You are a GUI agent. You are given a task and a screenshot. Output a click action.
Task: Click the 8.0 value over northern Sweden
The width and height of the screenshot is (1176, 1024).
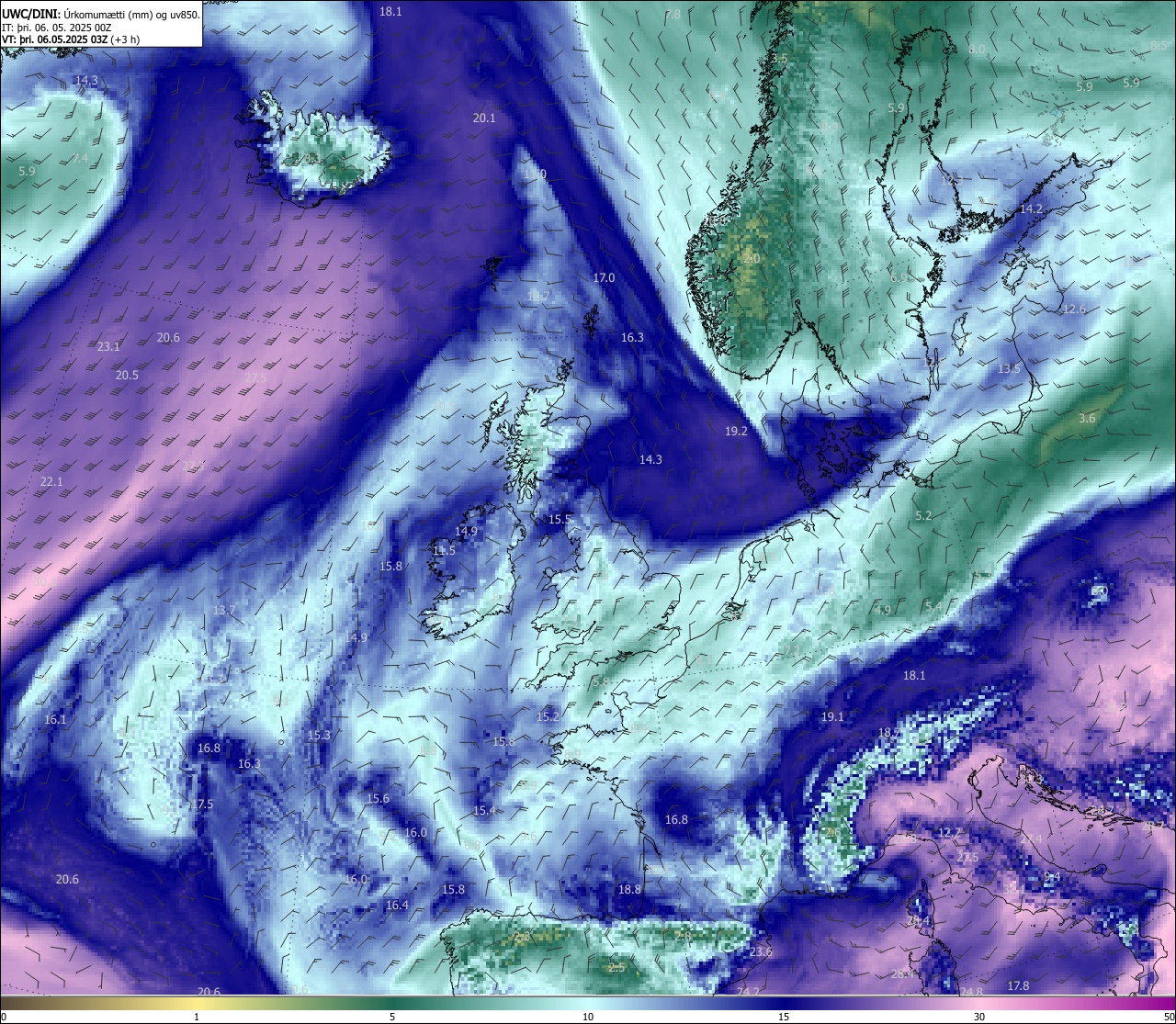tap(977, 48)
